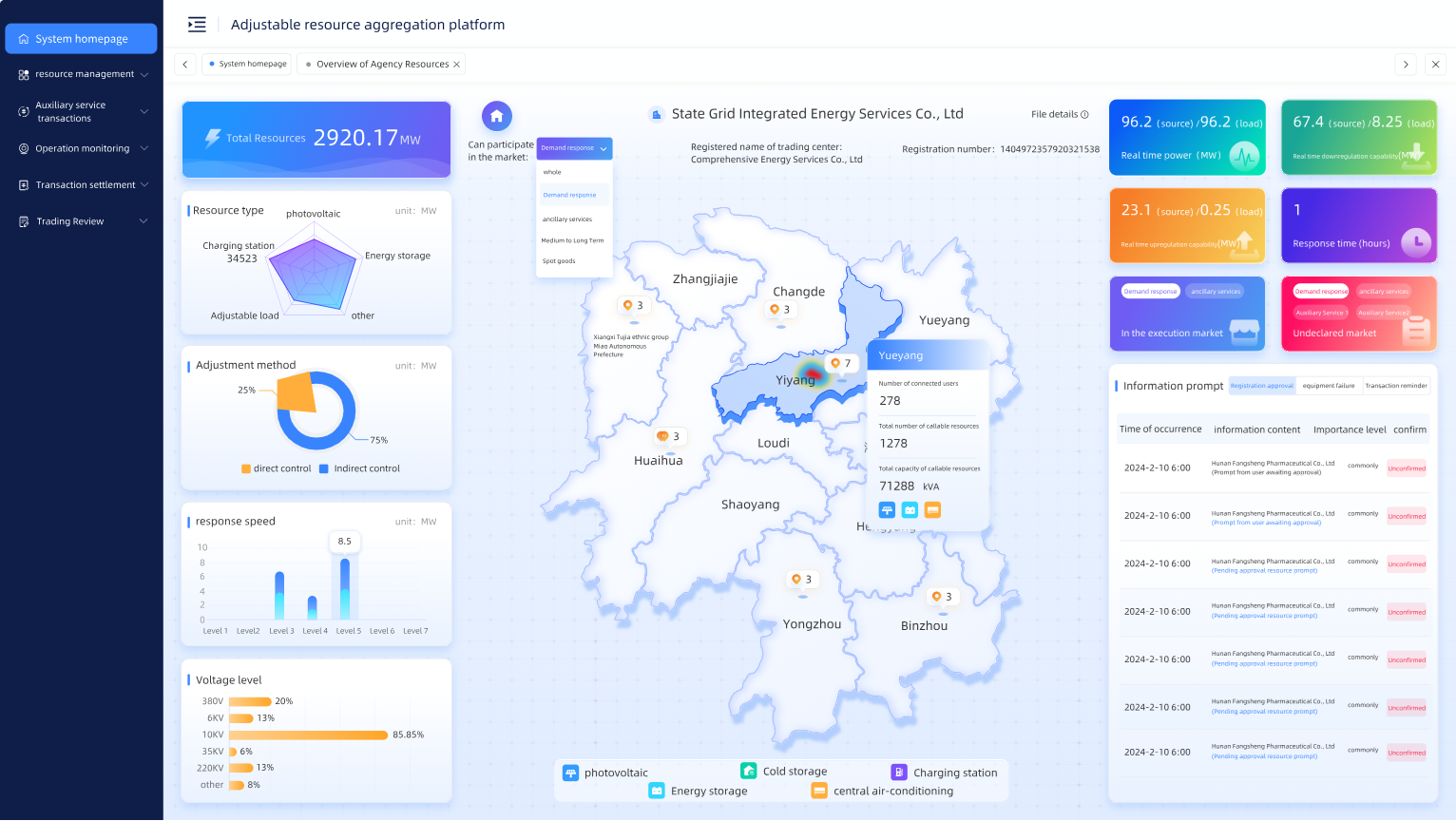Click the Changde location pin marker
Screen dimensions: 1456x821
click(x=775, y=310)
